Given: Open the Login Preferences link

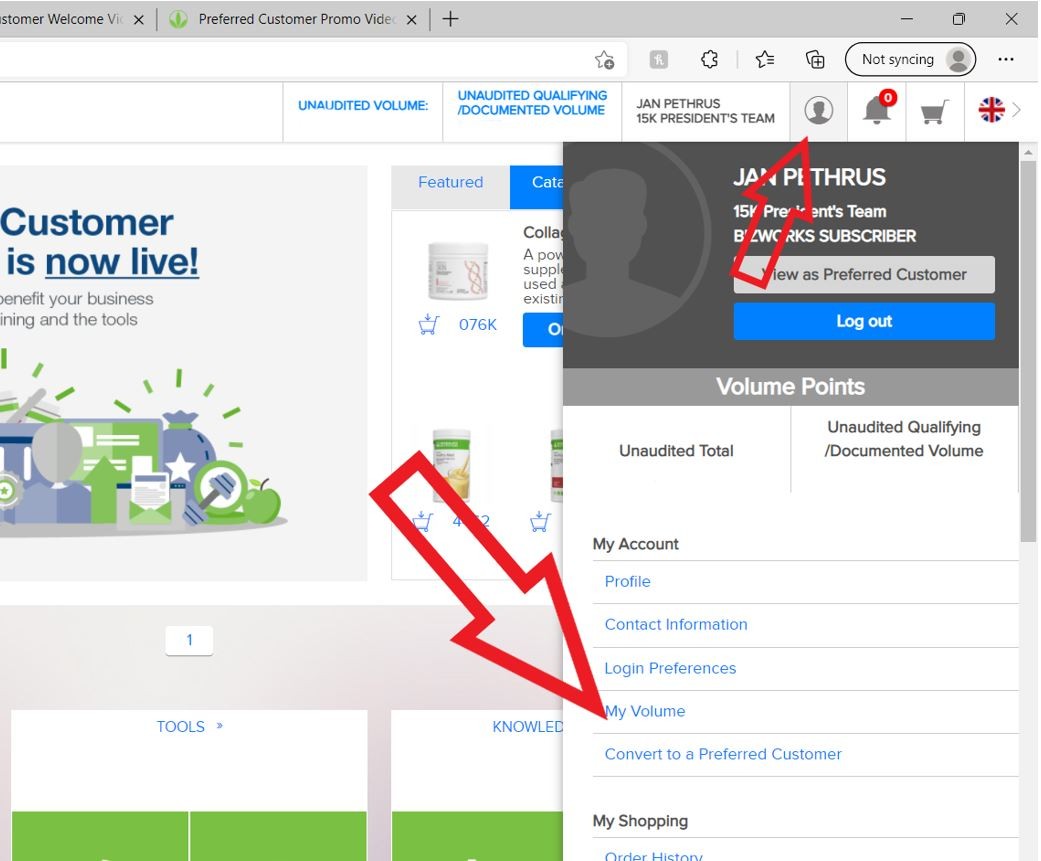Looking at the screenshot, I should click(x=671, y=668).
